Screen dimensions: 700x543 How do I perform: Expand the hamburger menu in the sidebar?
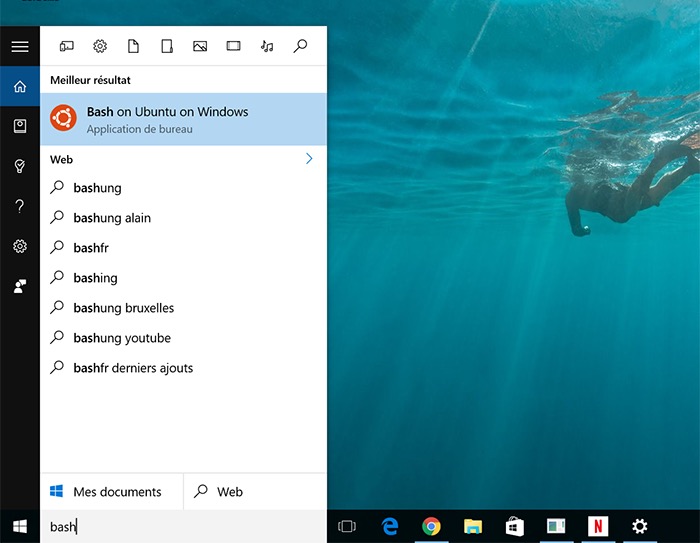(x=20, y=47)
